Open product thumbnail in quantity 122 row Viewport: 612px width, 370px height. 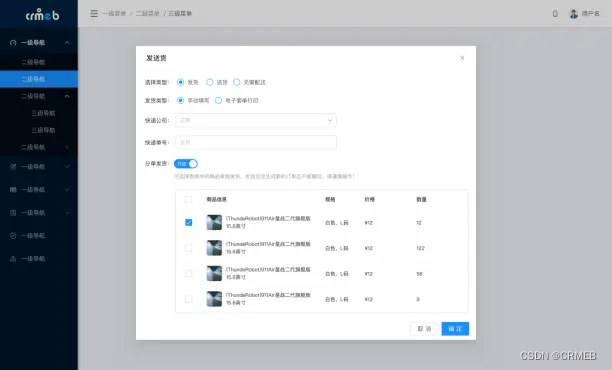coord(214,248)
